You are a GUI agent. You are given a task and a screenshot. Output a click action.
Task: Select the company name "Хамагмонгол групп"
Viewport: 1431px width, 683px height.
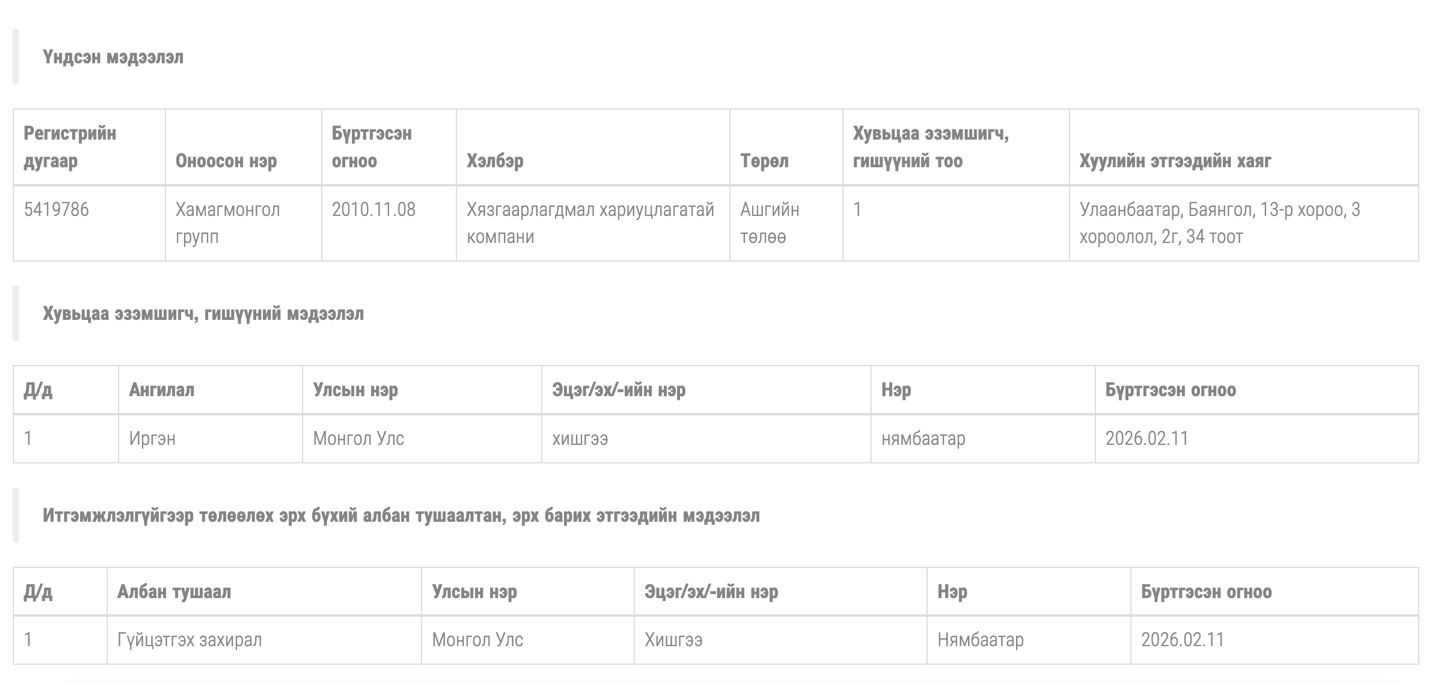[228, 223]
